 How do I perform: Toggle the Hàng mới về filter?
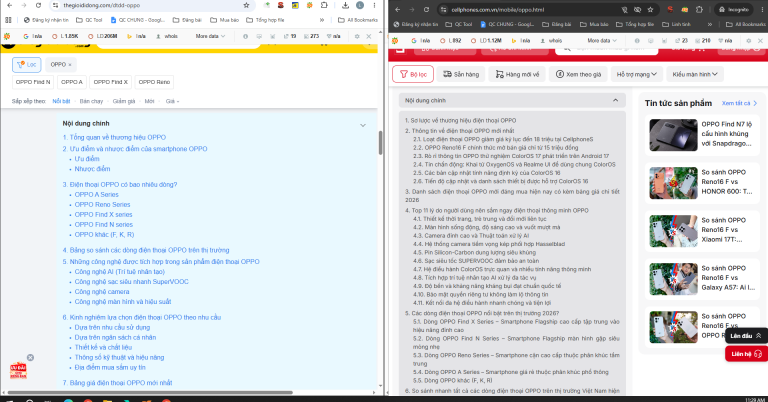517,74
